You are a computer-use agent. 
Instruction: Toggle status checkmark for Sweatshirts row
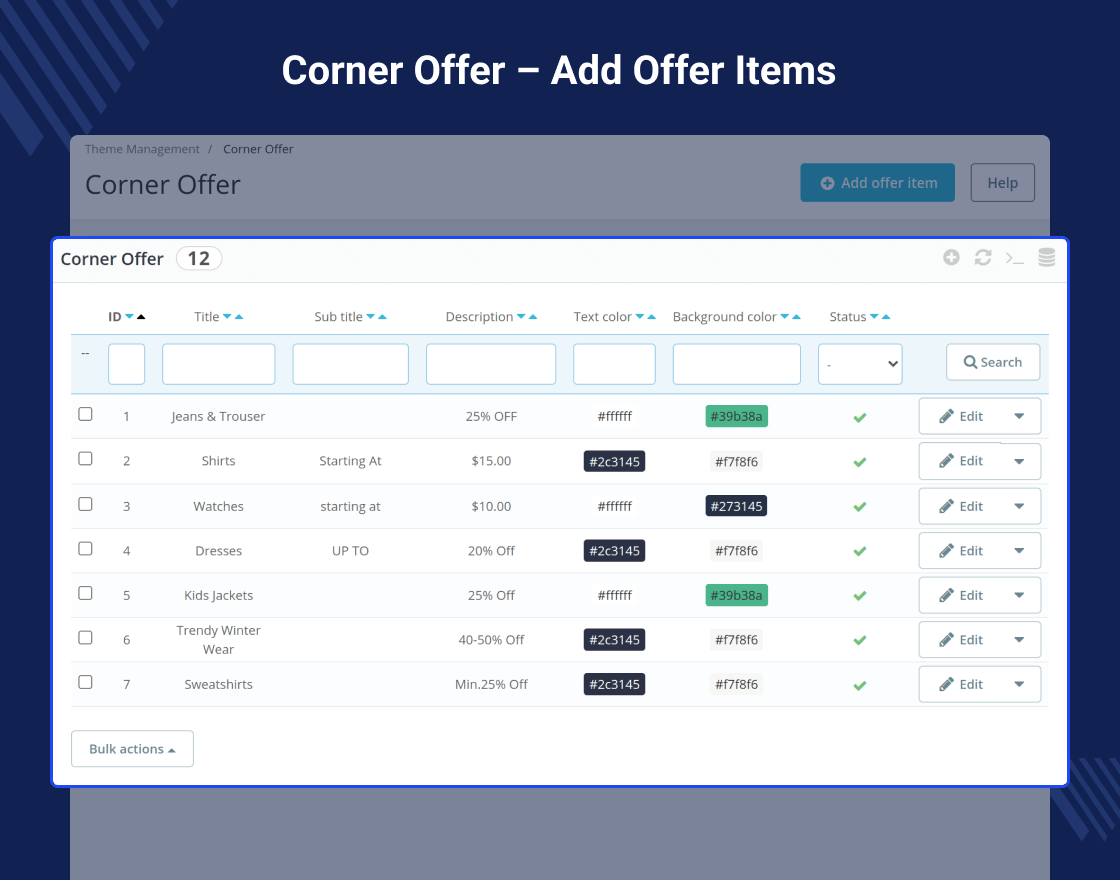(860, 685)
